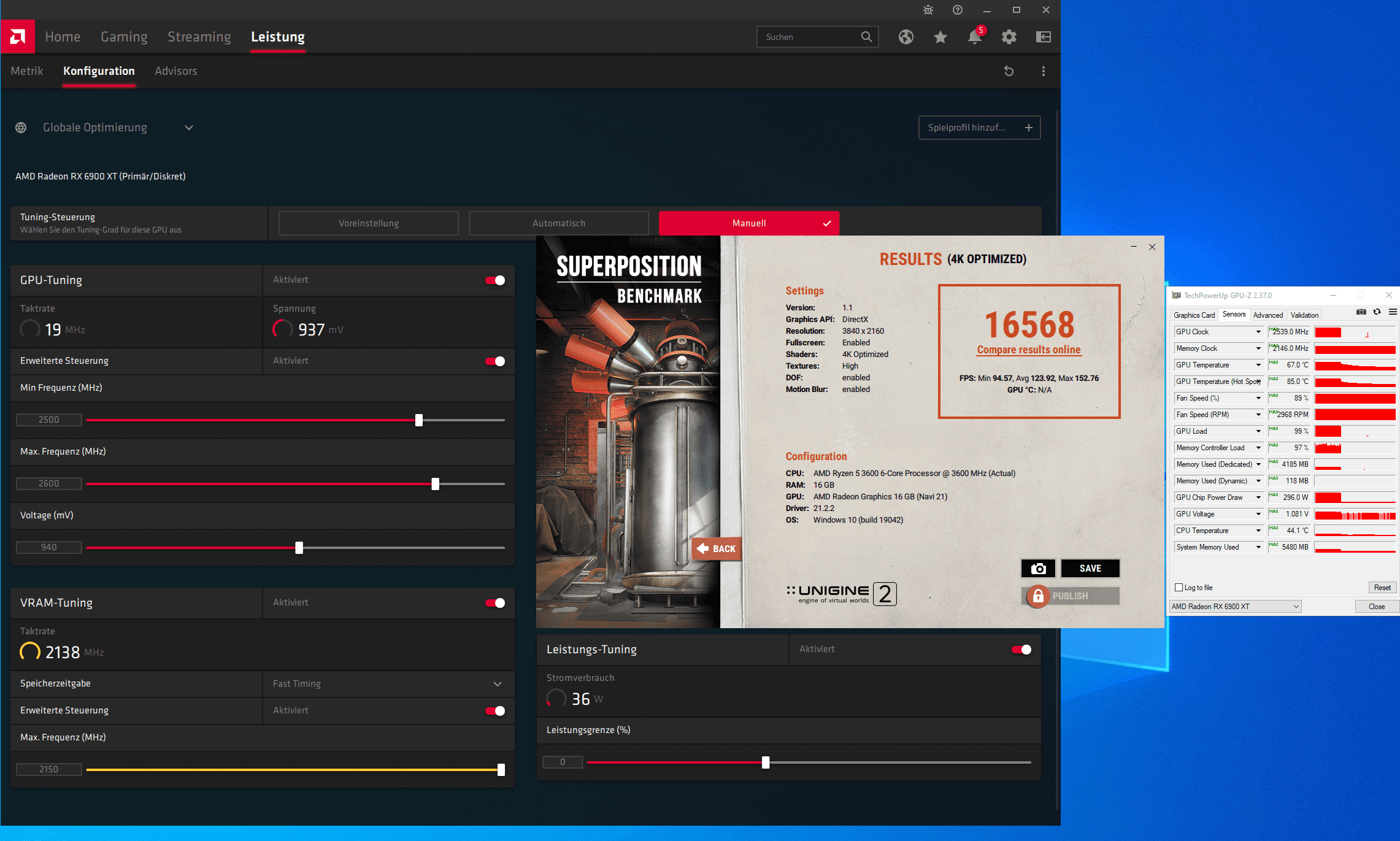Click GPU-Z screenshot camera icon

[1361, 312]
